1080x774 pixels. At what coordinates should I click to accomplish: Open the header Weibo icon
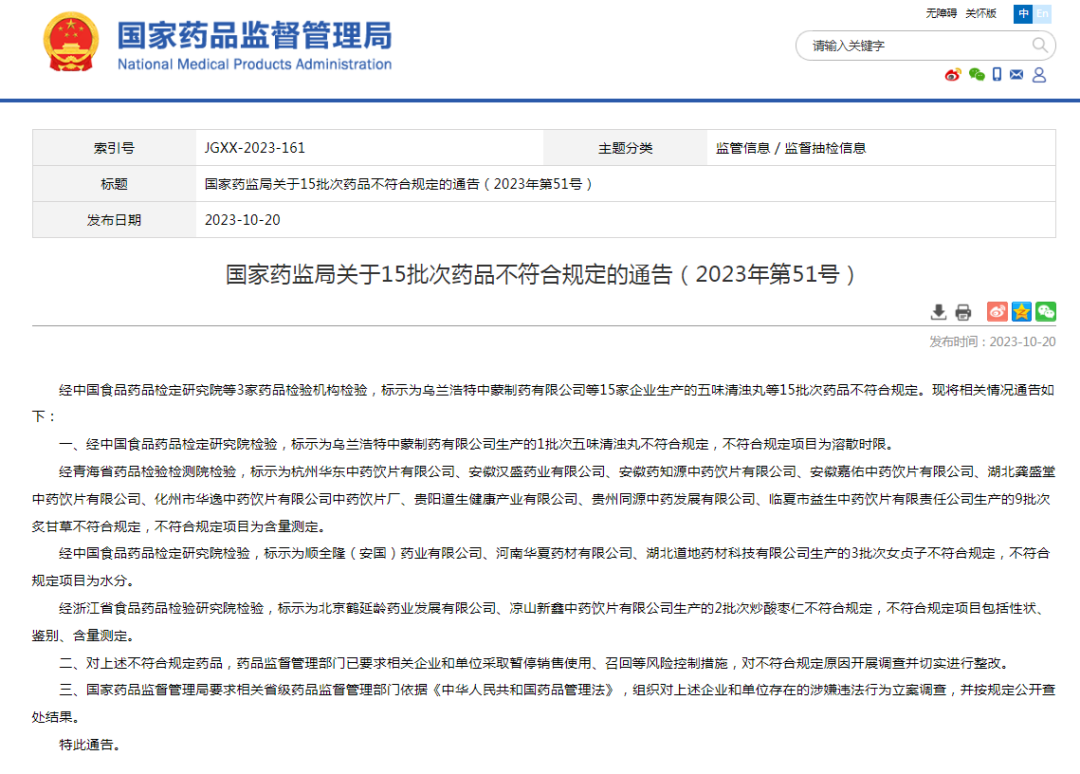pos(953,74)
